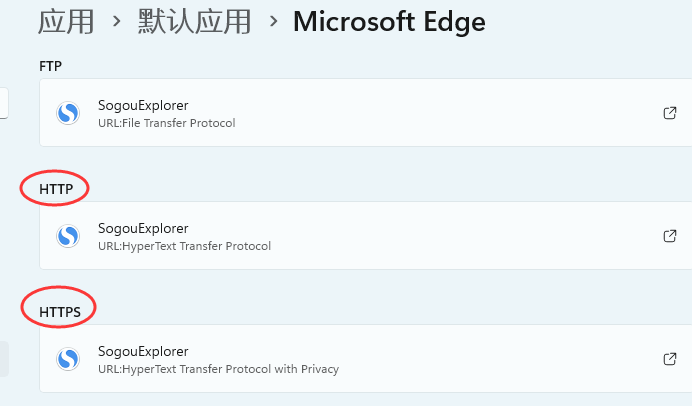
Task: Select the FTP section heading
Action: pos(50,66)
